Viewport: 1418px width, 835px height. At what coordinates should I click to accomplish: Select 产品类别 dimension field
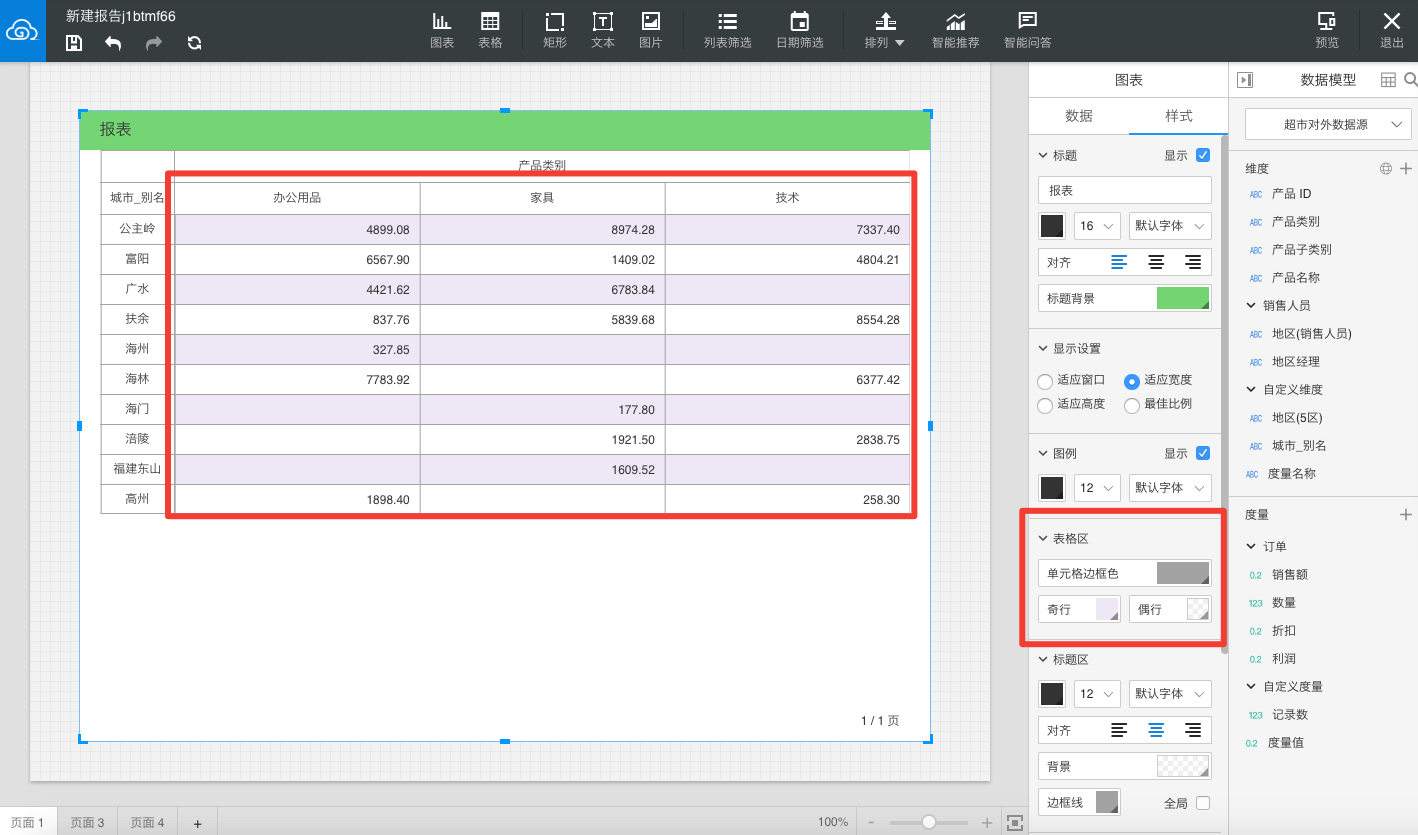tap(1295, 221)
